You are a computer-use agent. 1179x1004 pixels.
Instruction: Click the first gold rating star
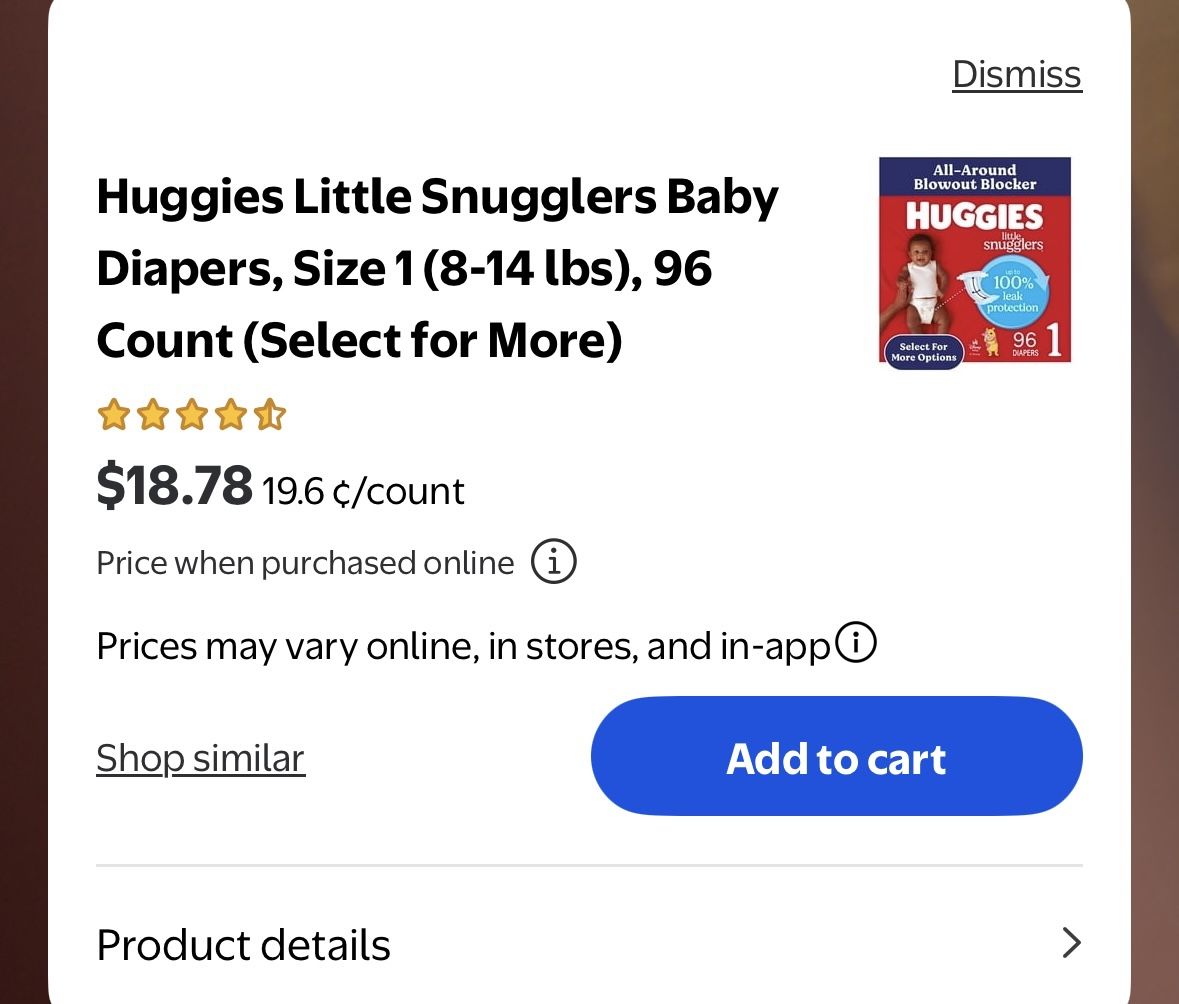coord(114,414)
